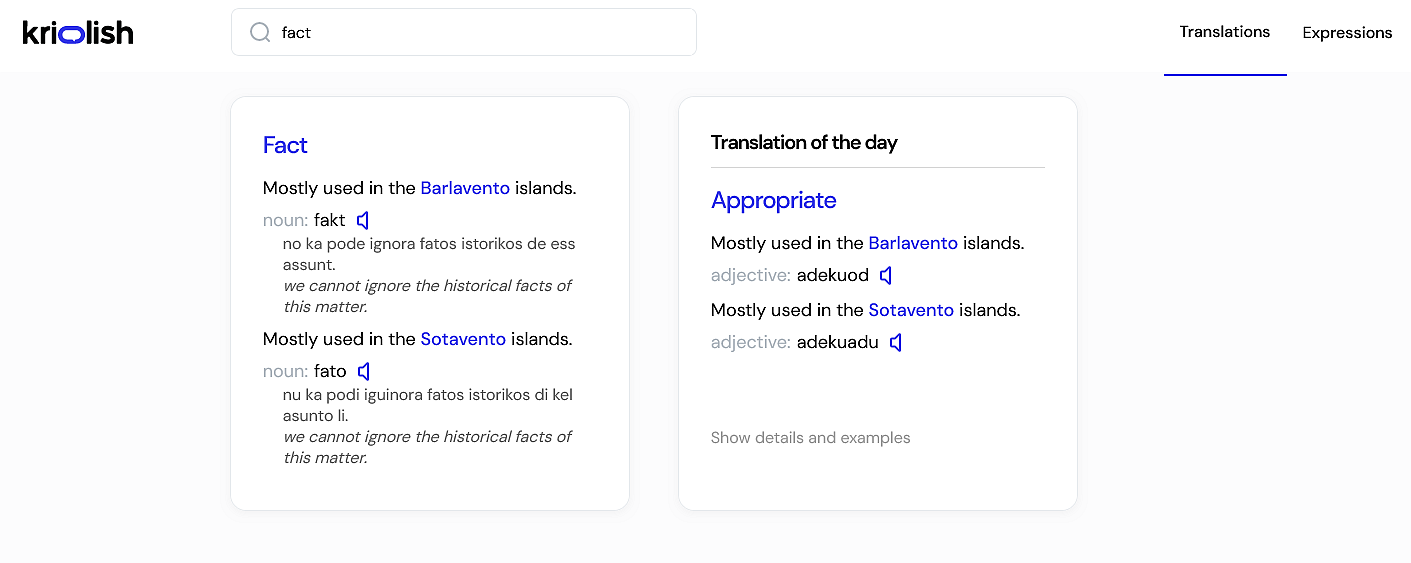This screenshot has width=1411, height=563.
Task: Play audio pronunciation of "fato"
Action: [364, 372]
